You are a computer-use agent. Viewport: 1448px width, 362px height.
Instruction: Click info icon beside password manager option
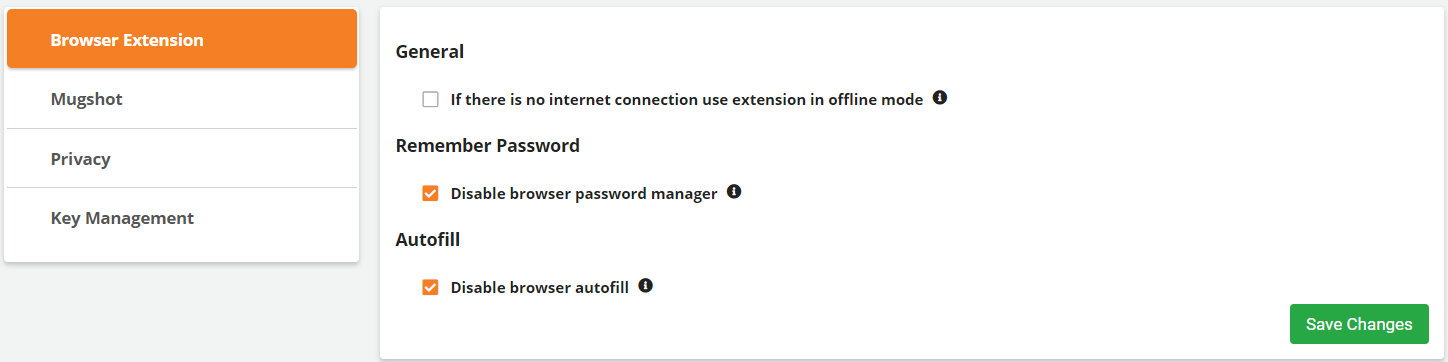click(x=734, y=192)
